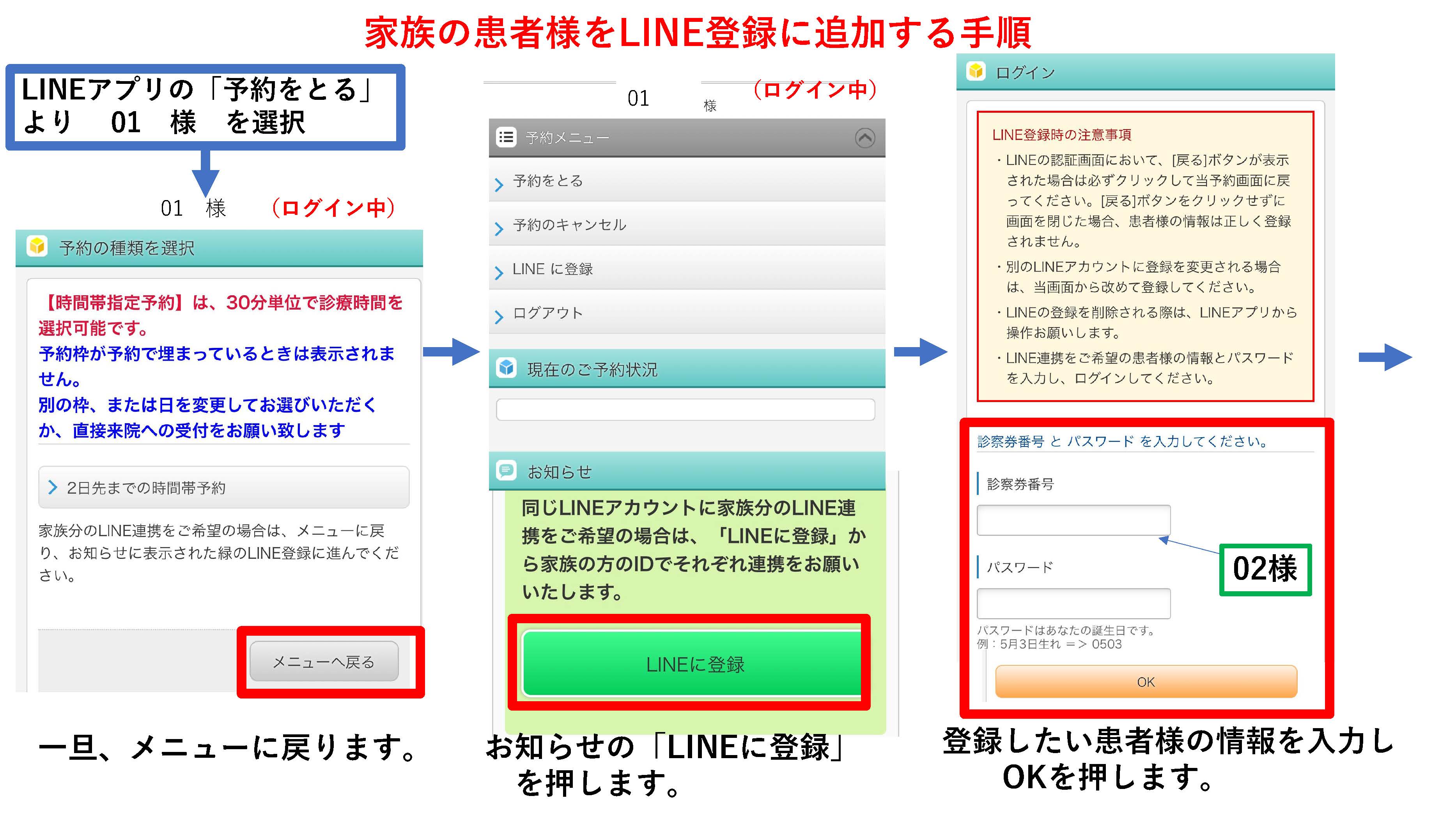
Task: Open 2日先までの時間帯予約 option
Action: tap(224, 487)
